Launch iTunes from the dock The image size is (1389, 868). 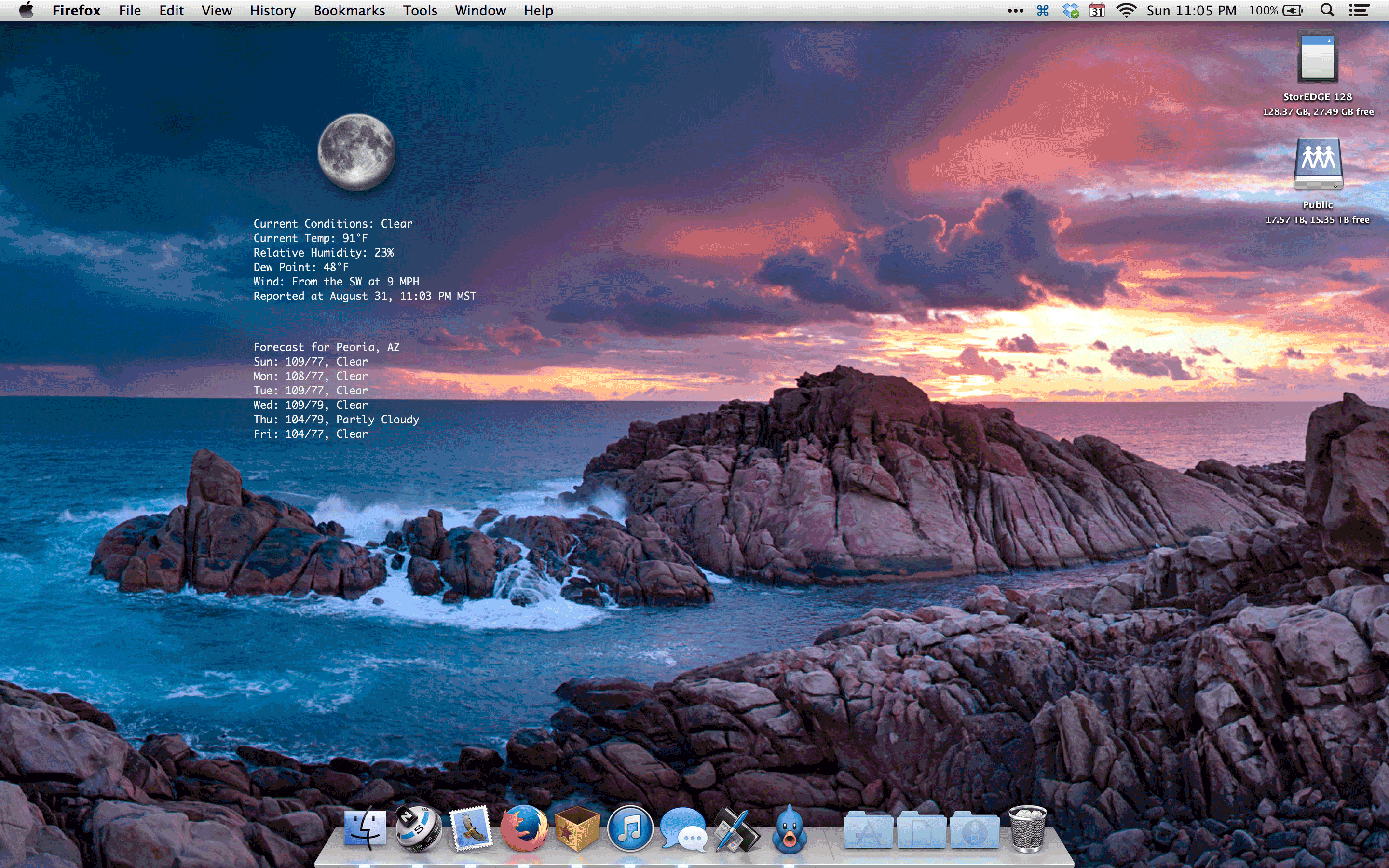[x=630, y=828]
